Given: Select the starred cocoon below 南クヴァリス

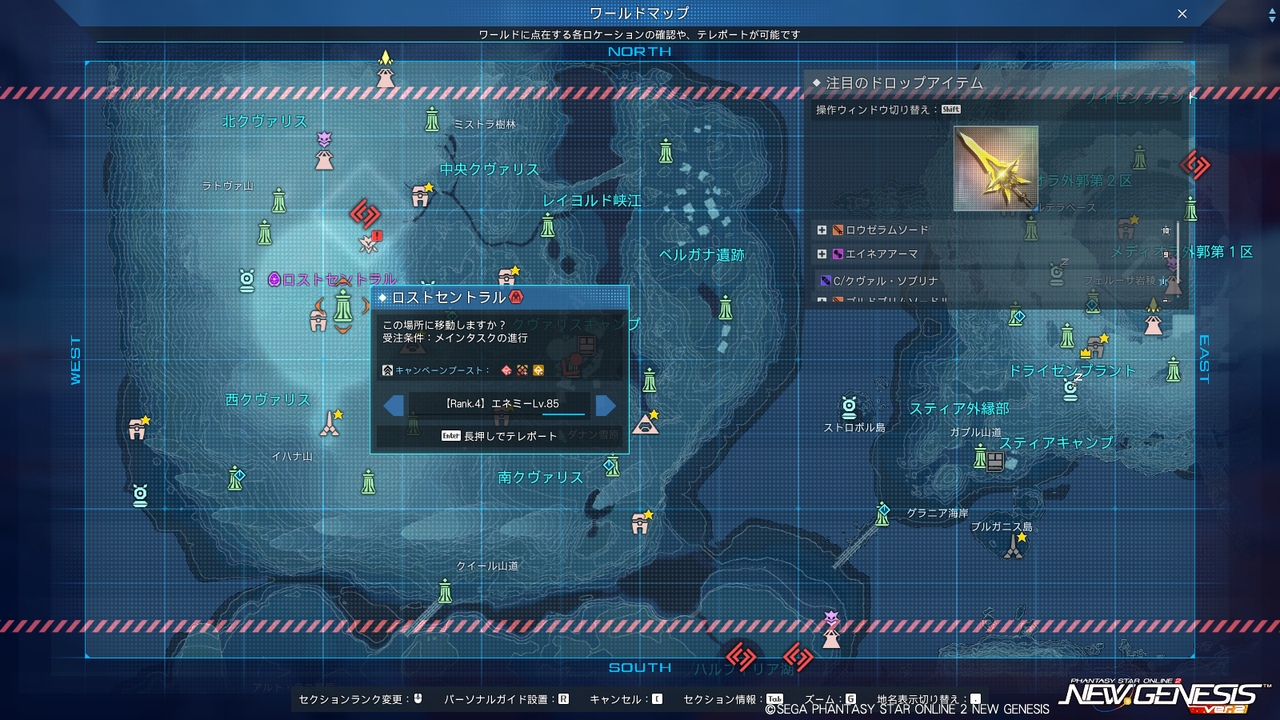Looking at the screenshot, I should pyautogui.click(x=642, y=521).
